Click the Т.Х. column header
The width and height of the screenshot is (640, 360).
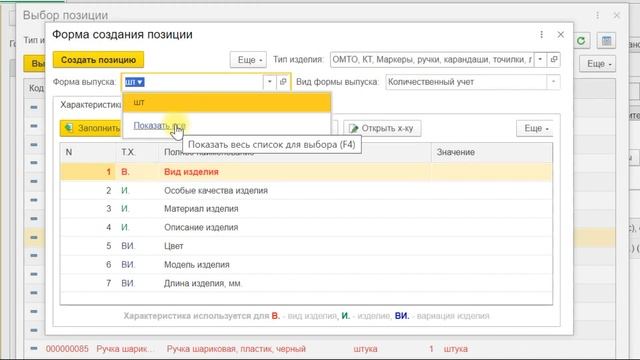137,152
